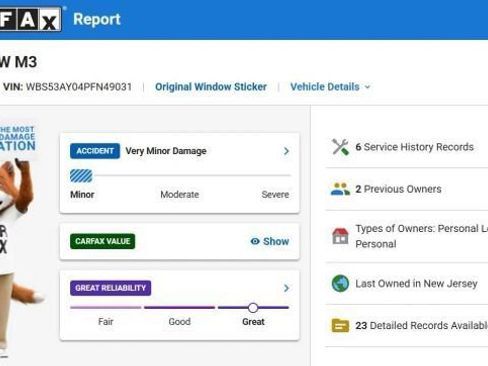Toggle the eye icon to show Carfax value
This screenshot has height=366, width=488.
click(255, 241)
